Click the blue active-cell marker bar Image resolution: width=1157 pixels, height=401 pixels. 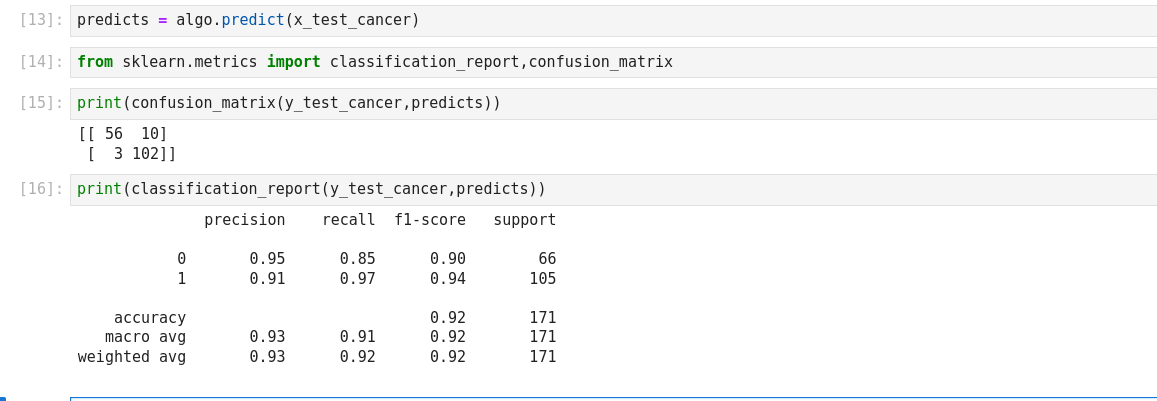(x=3, y=398)
